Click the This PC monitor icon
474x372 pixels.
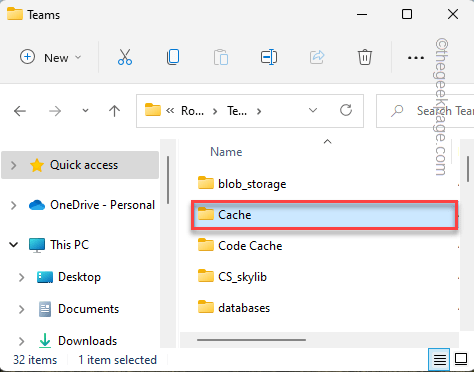click(x=37, y=245)
